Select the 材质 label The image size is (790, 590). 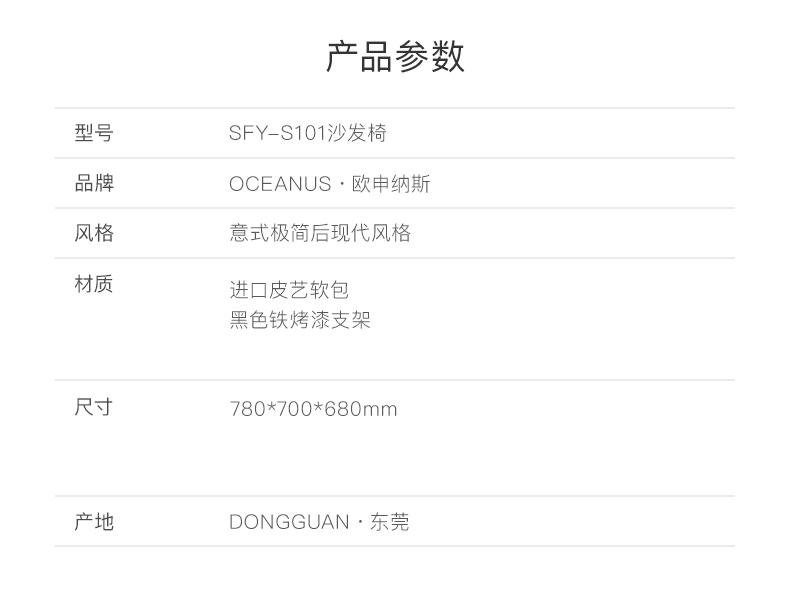tap(94, 284)
